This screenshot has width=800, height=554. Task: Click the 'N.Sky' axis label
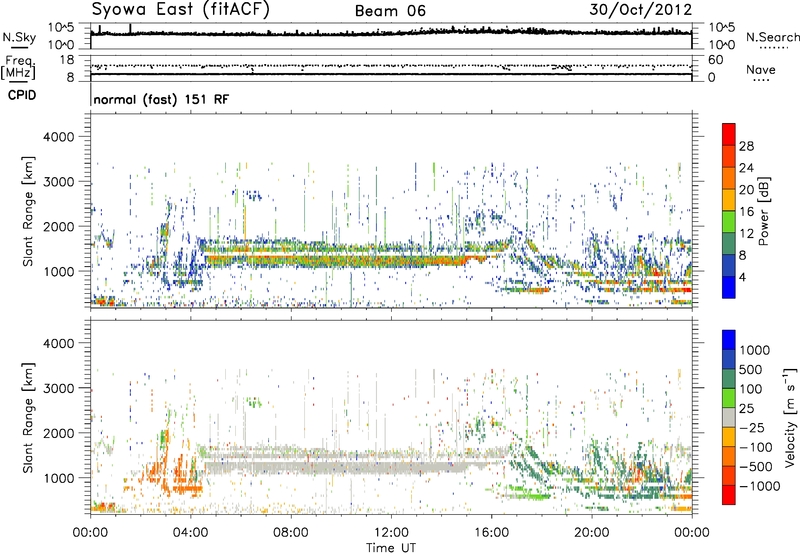tap(19, 37)
